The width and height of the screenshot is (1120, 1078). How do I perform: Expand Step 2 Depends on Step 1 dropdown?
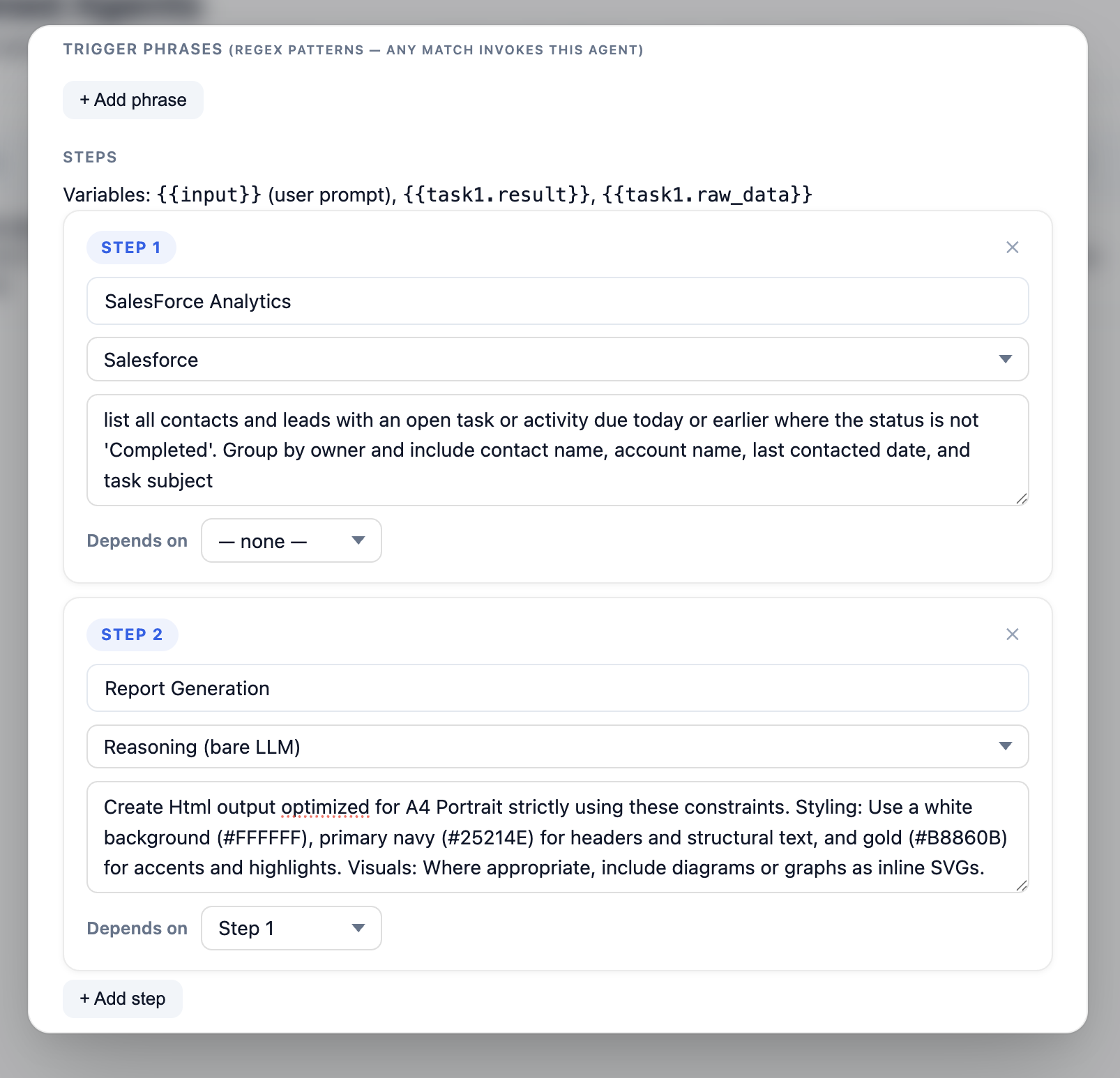point(292,928)
